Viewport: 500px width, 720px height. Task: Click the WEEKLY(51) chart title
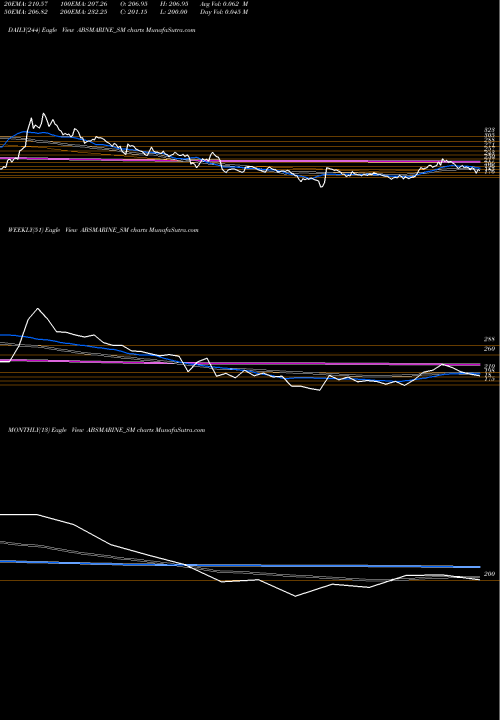point(103,230)
